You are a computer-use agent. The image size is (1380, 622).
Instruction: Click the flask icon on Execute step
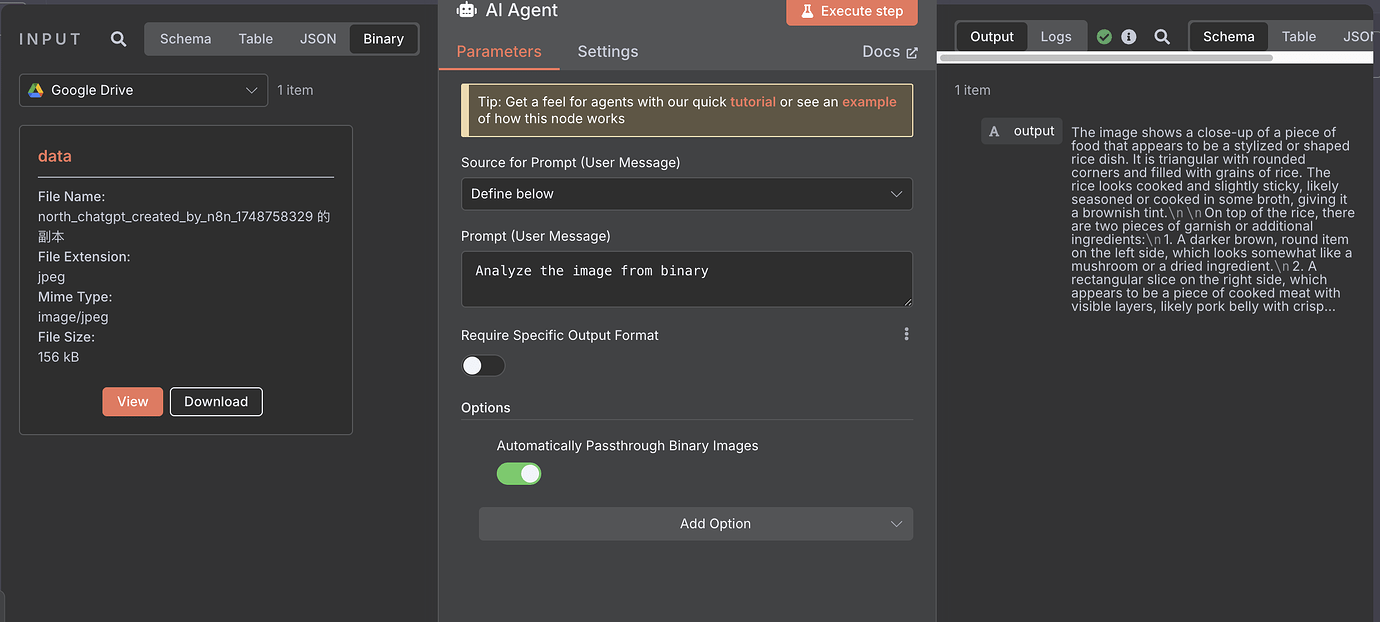pyautogui.click(x=806, y=12)
